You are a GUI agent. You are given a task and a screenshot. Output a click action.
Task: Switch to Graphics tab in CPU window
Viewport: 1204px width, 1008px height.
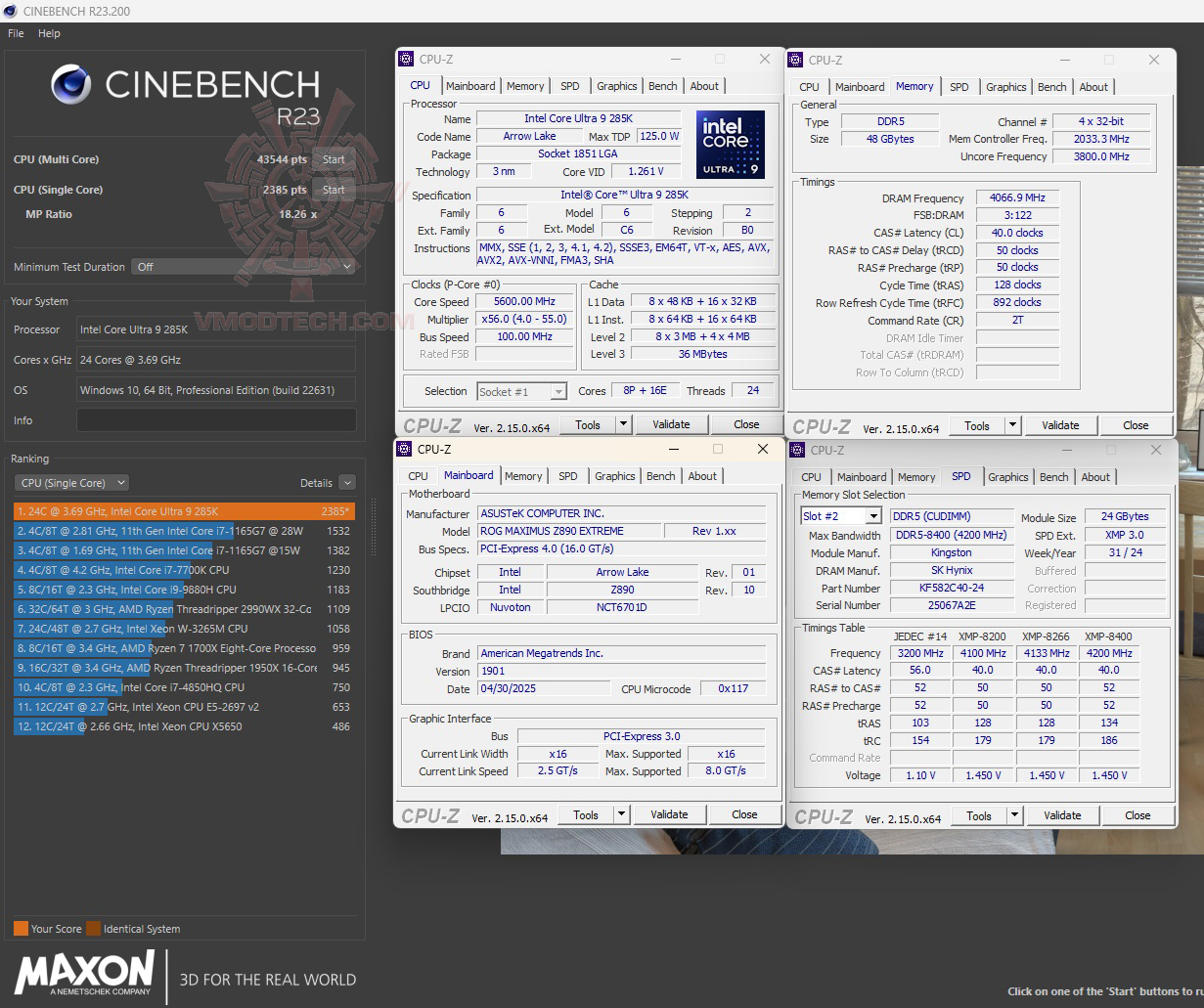616,86
